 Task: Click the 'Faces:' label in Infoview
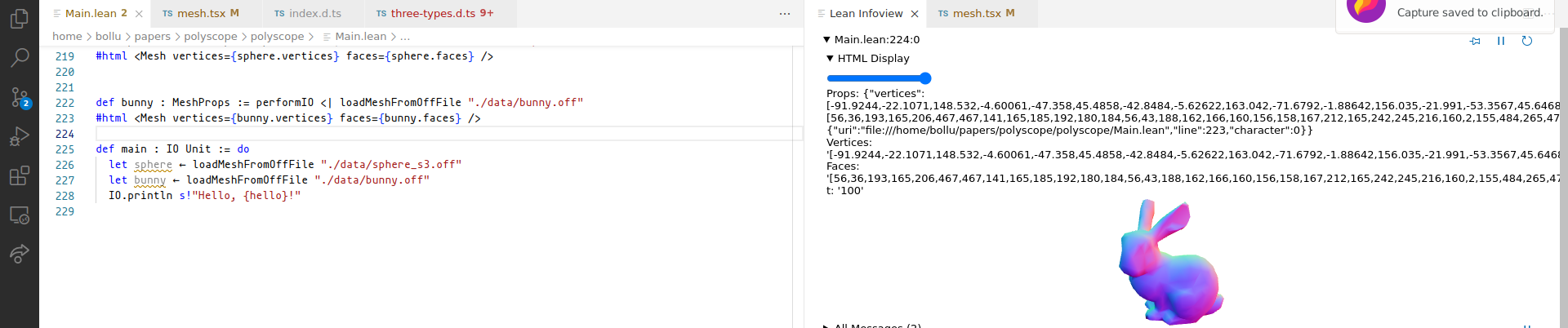pyautogui.click(x=843, y=166)
